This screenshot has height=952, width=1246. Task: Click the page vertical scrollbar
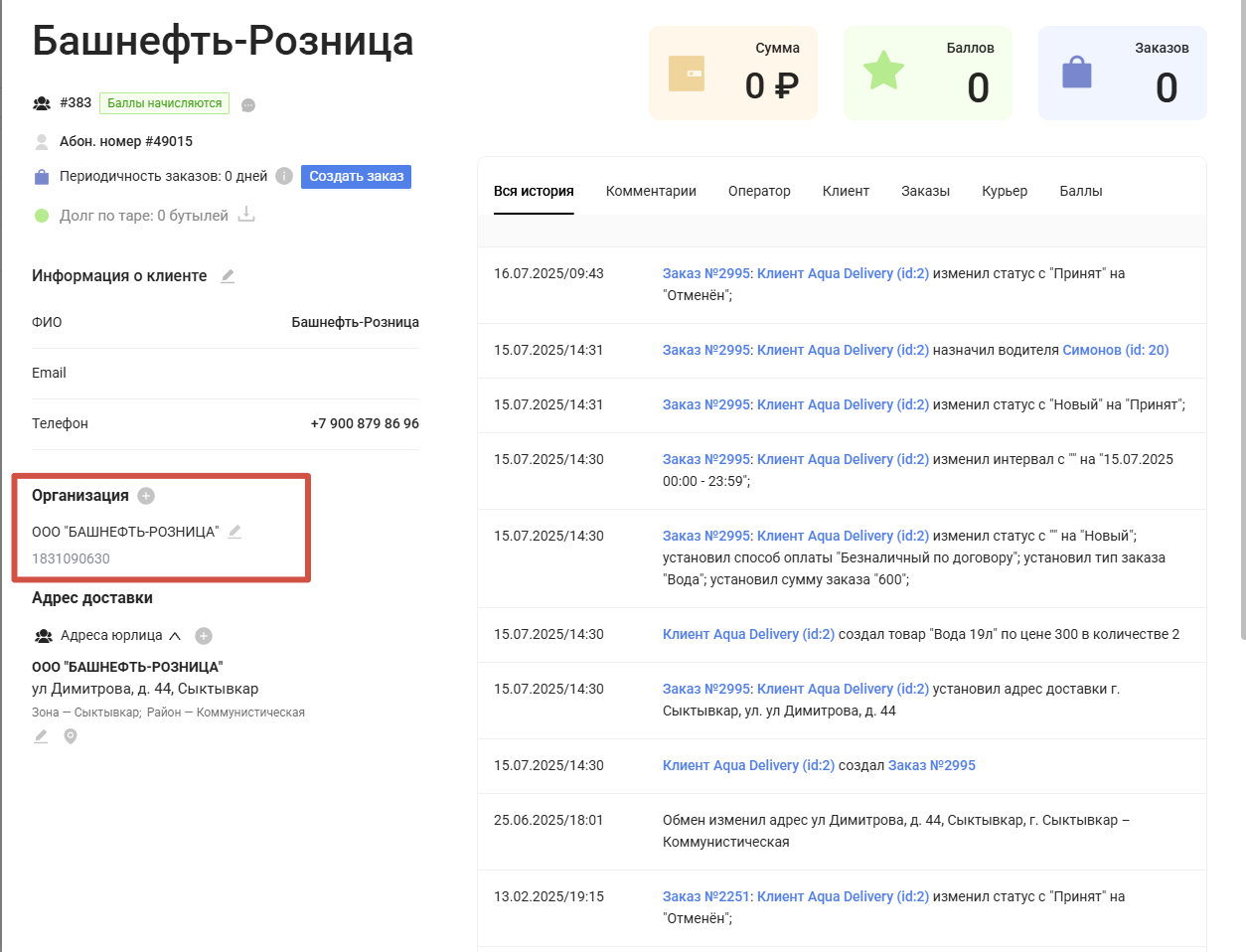click(1242, 318)
